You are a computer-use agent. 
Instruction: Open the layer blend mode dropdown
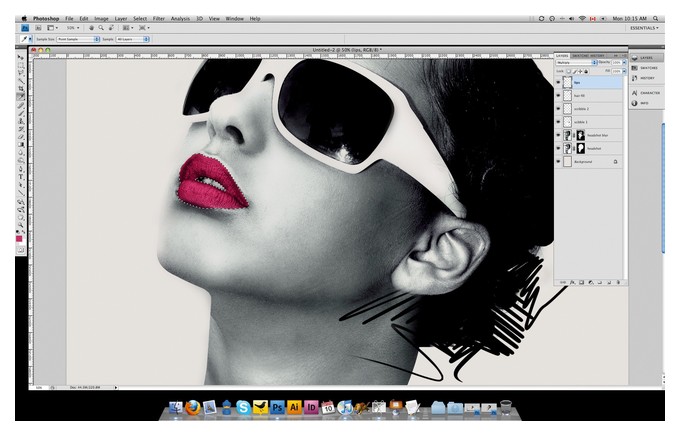point(576,63)
